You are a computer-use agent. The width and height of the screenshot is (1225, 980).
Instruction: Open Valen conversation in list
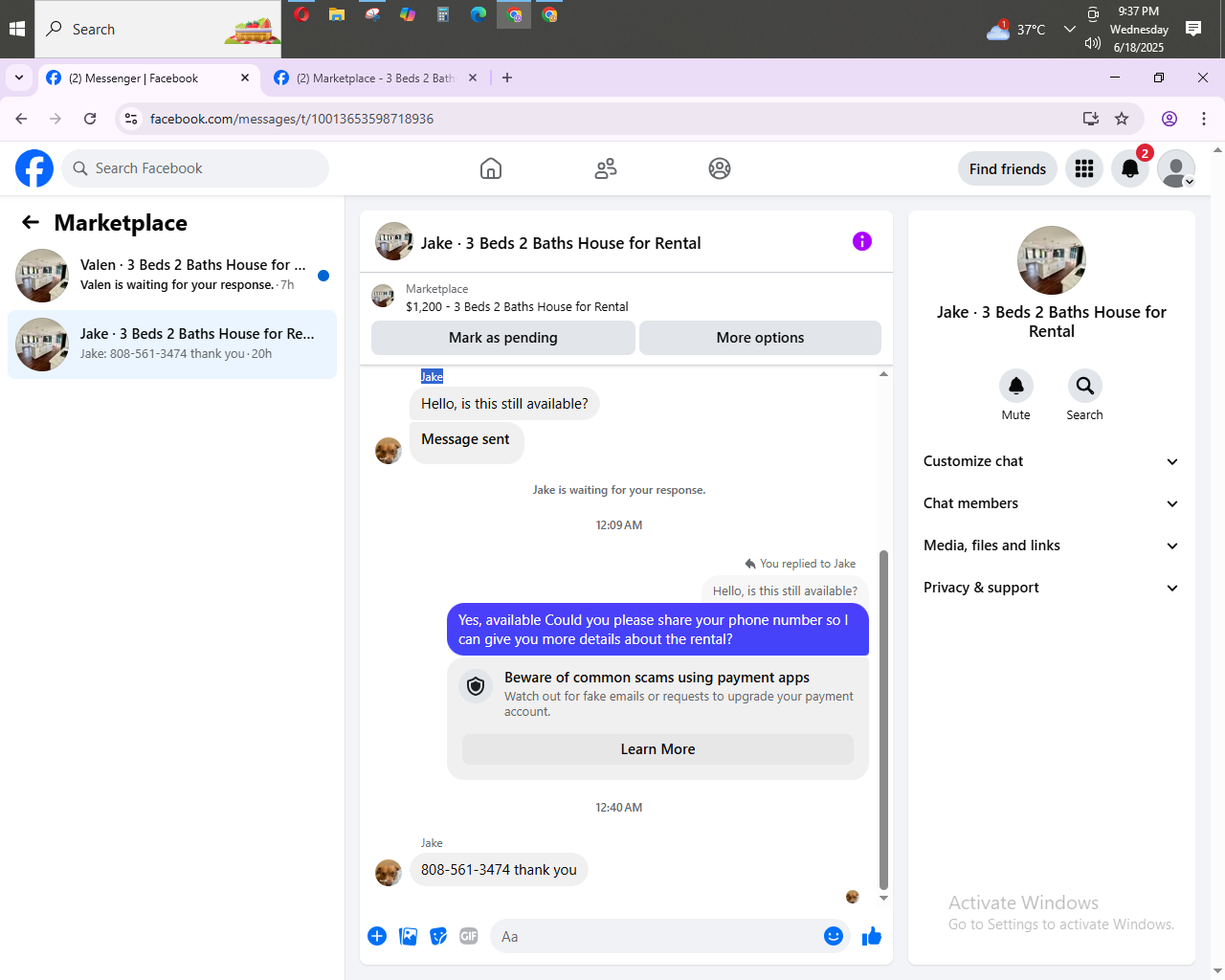pos(172,276)
